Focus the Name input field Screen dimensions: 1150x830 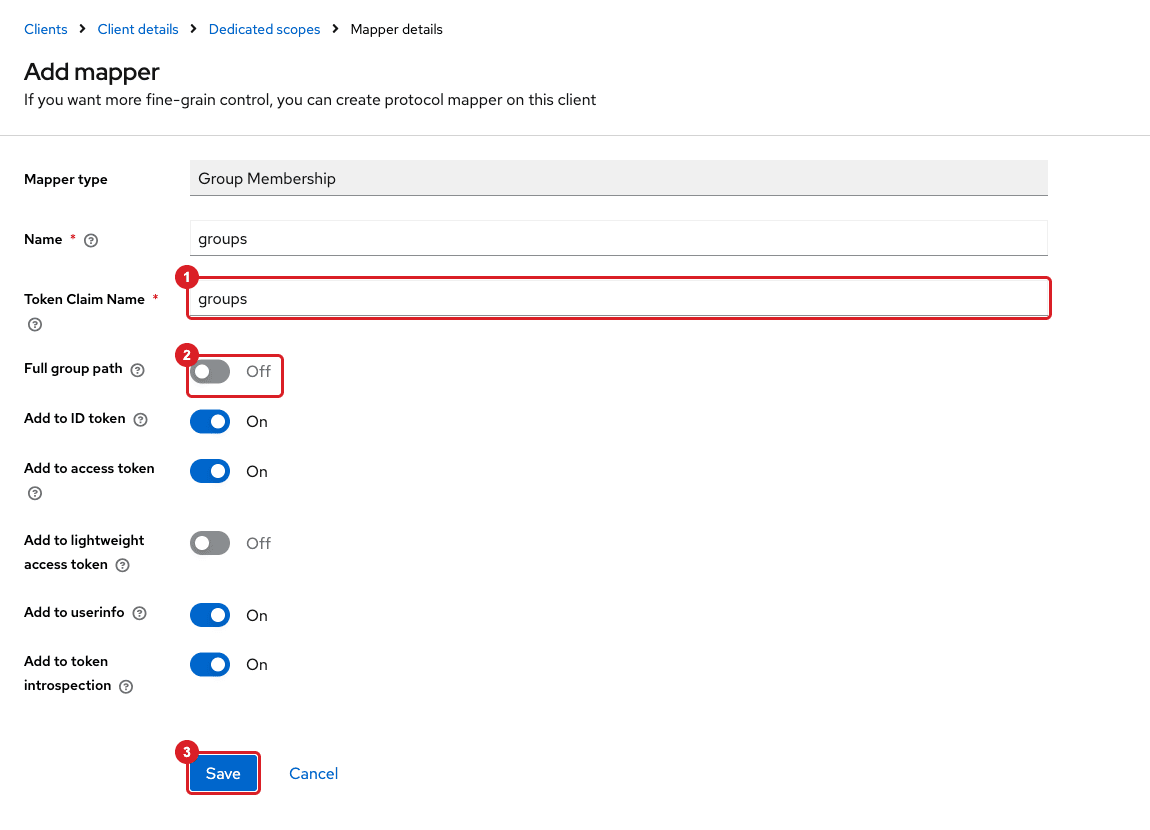point(618,238)
